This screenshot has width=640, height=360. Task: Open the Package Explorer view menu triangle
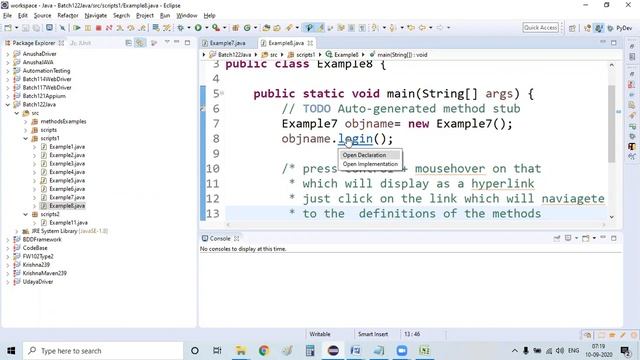pyautogui.click(x=167, y=42)
